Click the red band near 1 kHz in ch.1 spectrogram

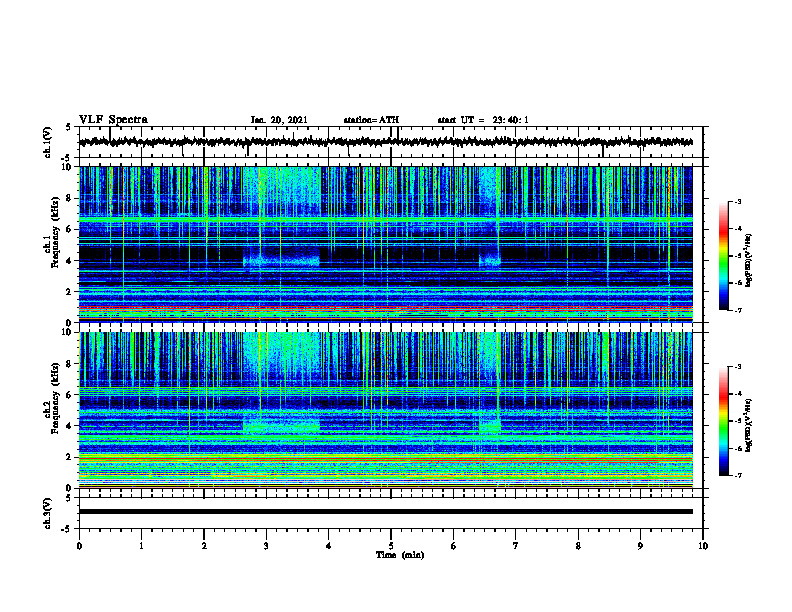point(385,307)
